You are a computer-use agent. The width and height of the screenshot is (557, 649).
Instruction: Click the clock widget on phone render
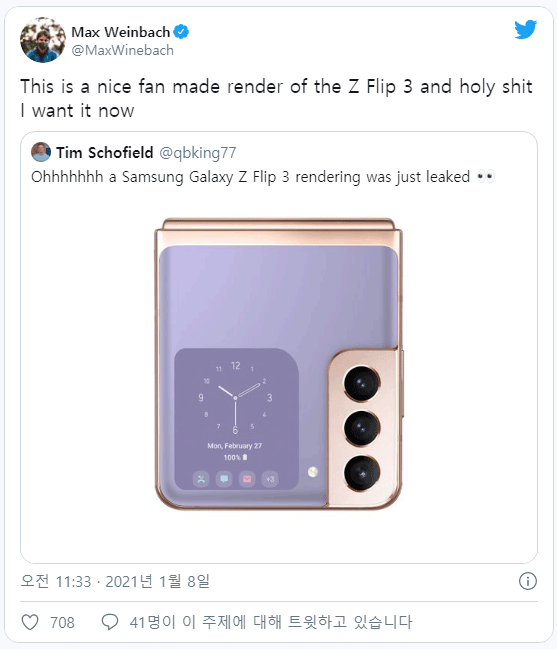[236, 419]
